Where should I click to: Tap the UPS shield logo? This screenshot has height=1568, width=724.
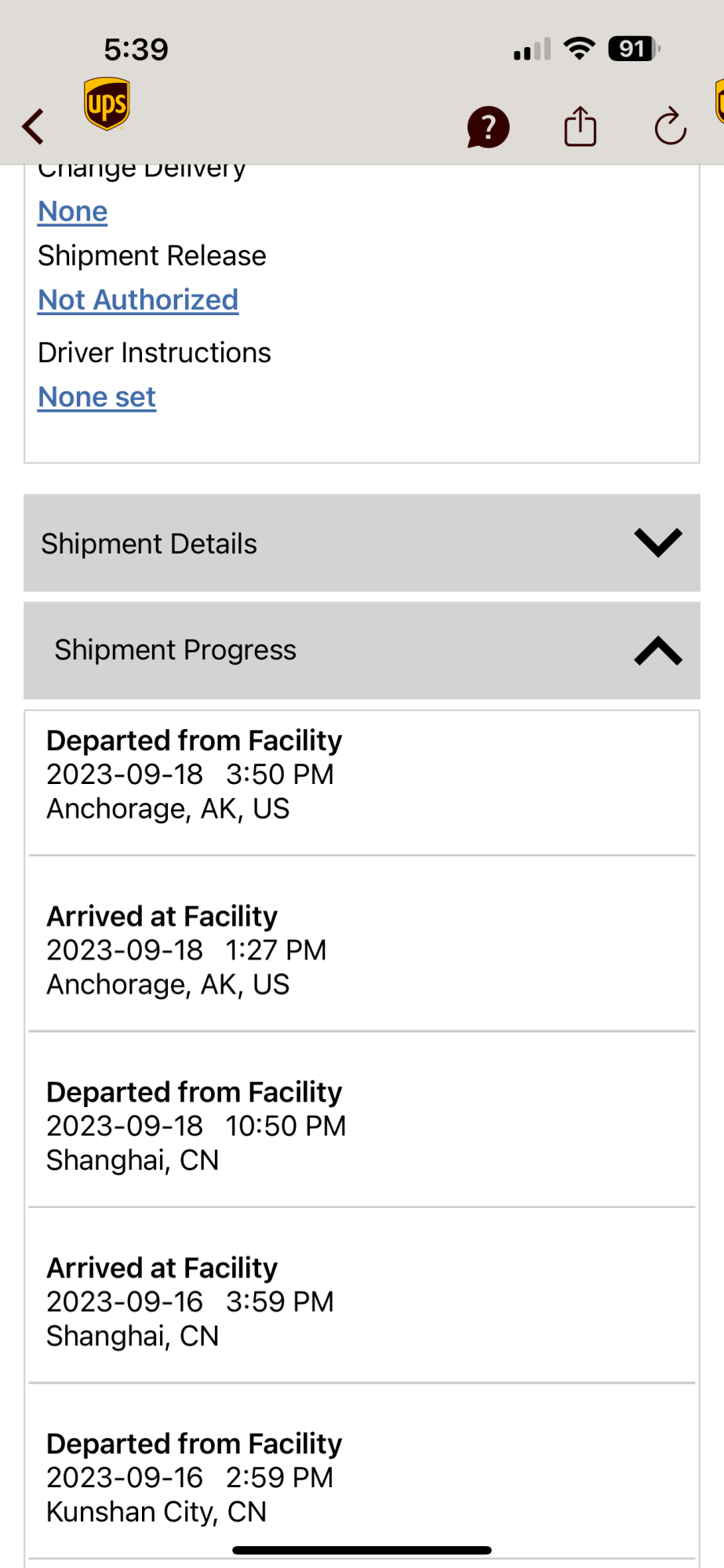[107, 104]
